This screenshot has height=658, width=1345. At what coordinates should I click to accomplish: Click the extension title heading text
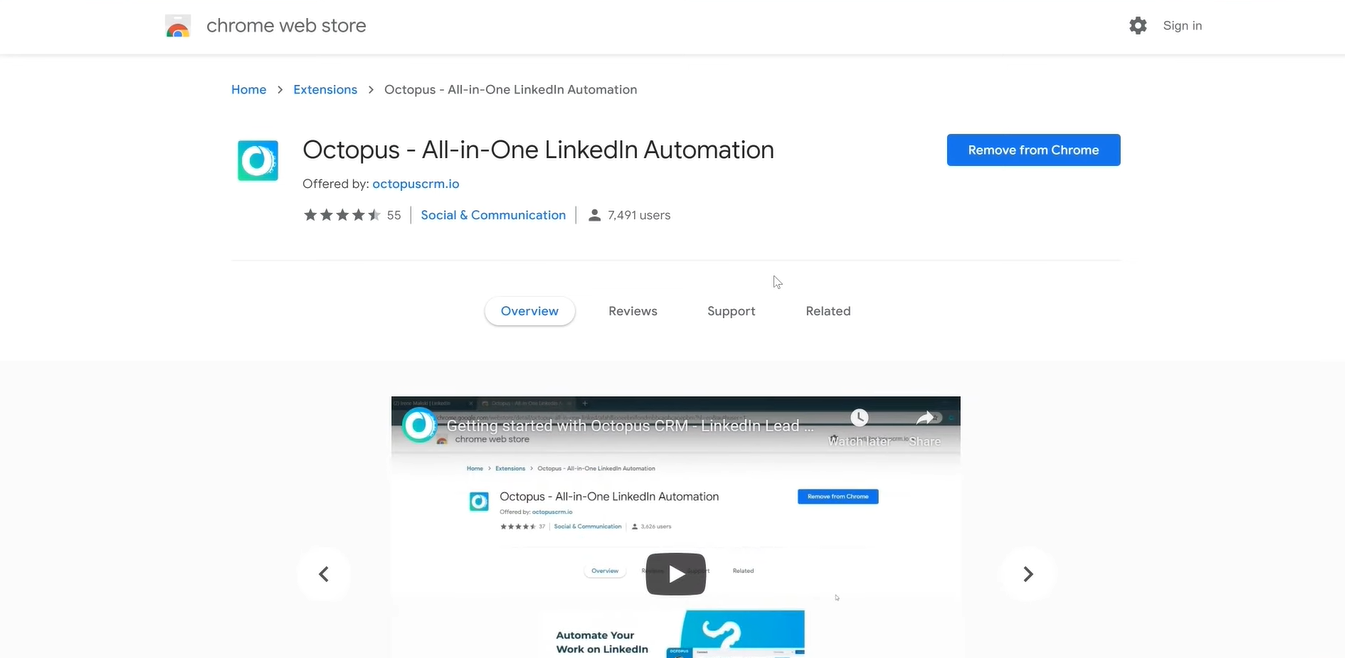click(538, 150)
